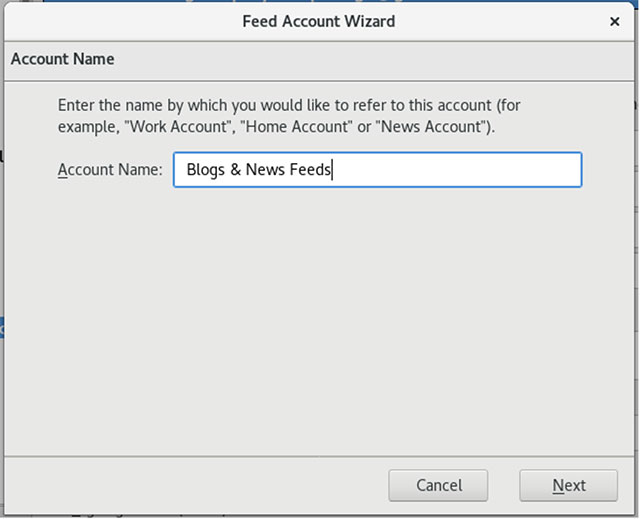This screenshot has width=640, height=519.
Task: Click the "News Account" example text
Action: (435, 126)
